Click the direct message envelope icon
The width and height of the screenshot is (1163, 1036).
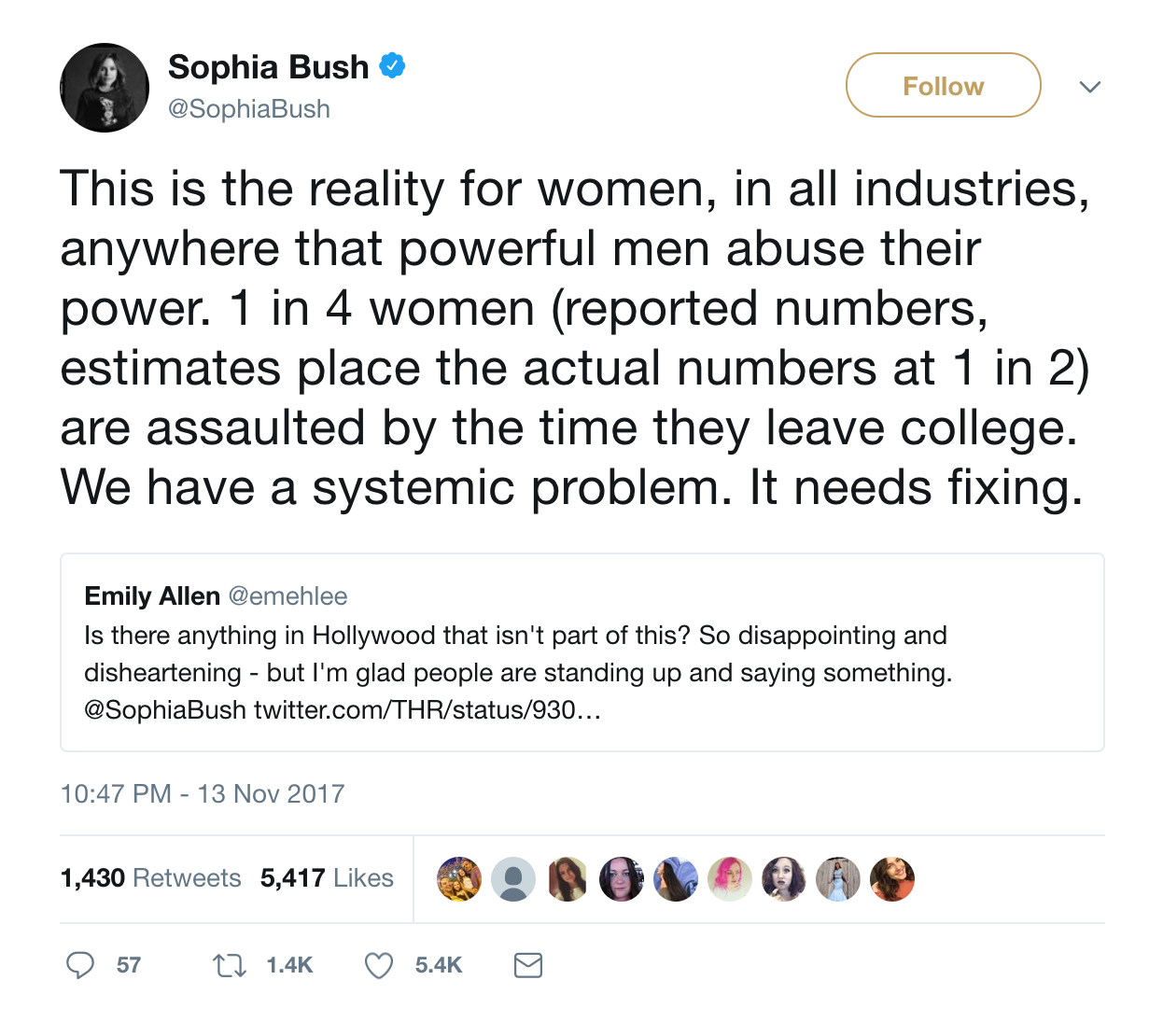(528, 964)
